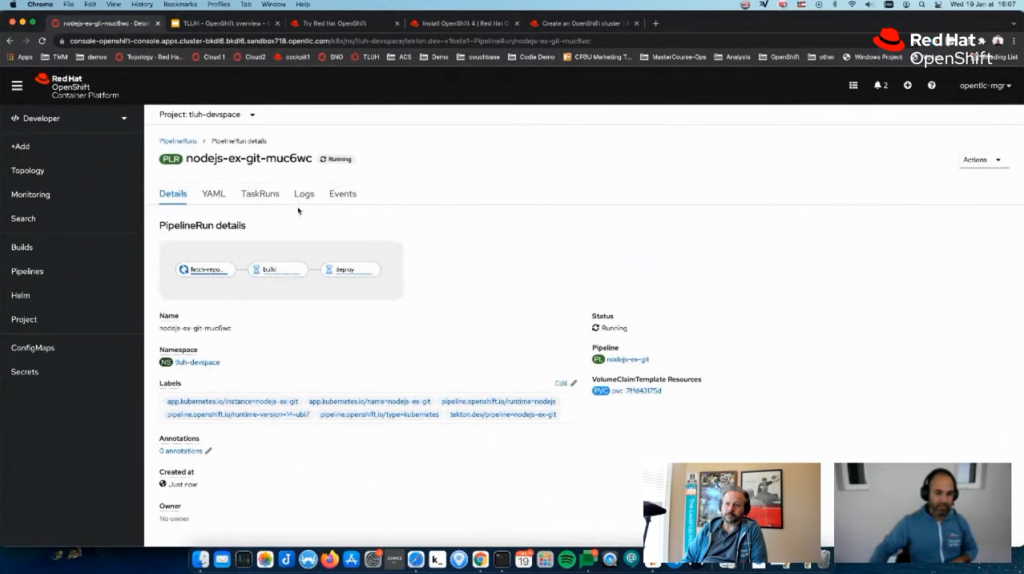Expand the Actions dropdown

click(982, 159)
